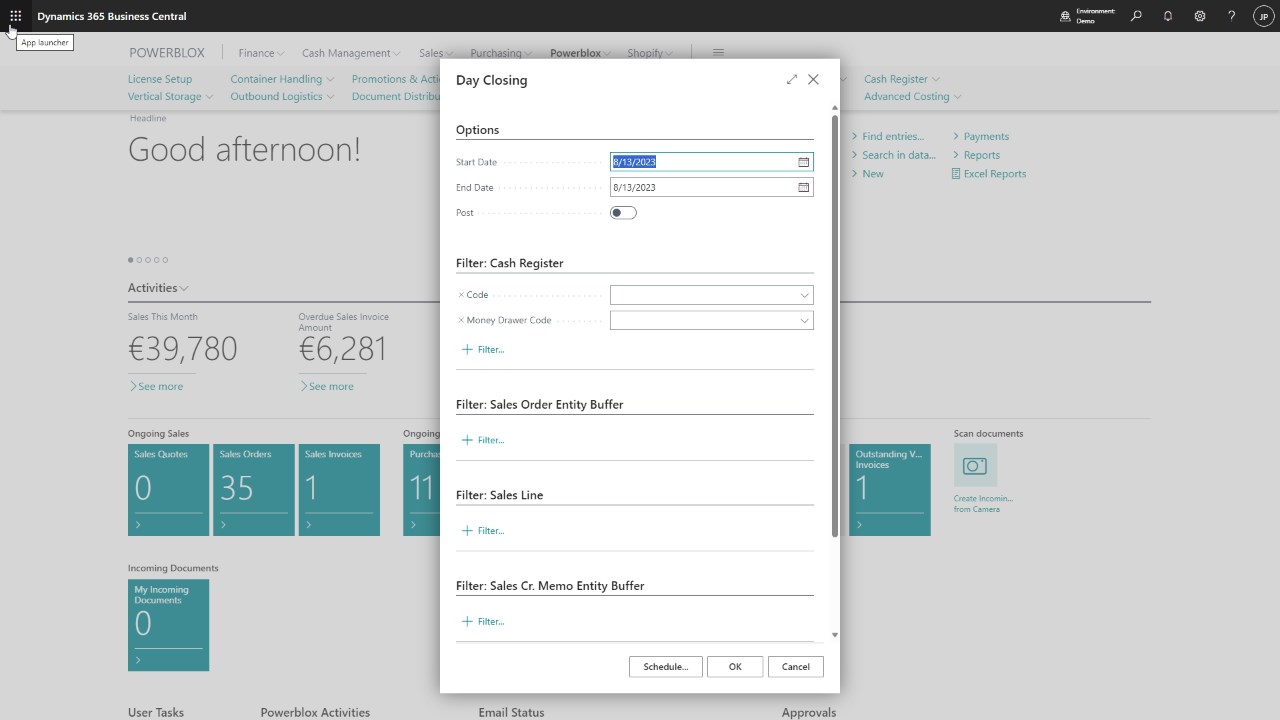Open the App launcher waffle icon
The height and width of the screenshot is (720, 1280).
click(16, 16)
